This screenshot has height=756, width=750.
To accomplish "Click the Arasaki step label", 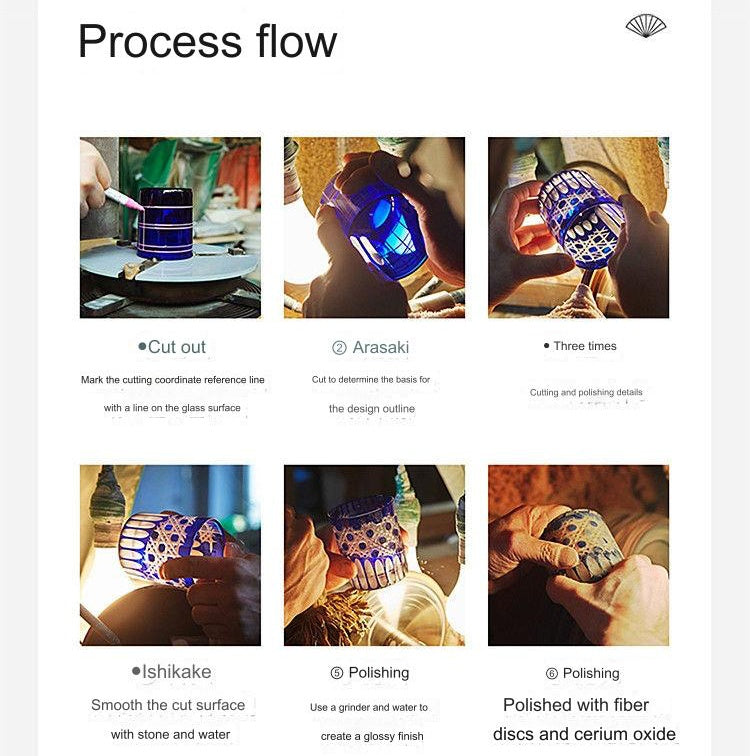I will 380,348.
